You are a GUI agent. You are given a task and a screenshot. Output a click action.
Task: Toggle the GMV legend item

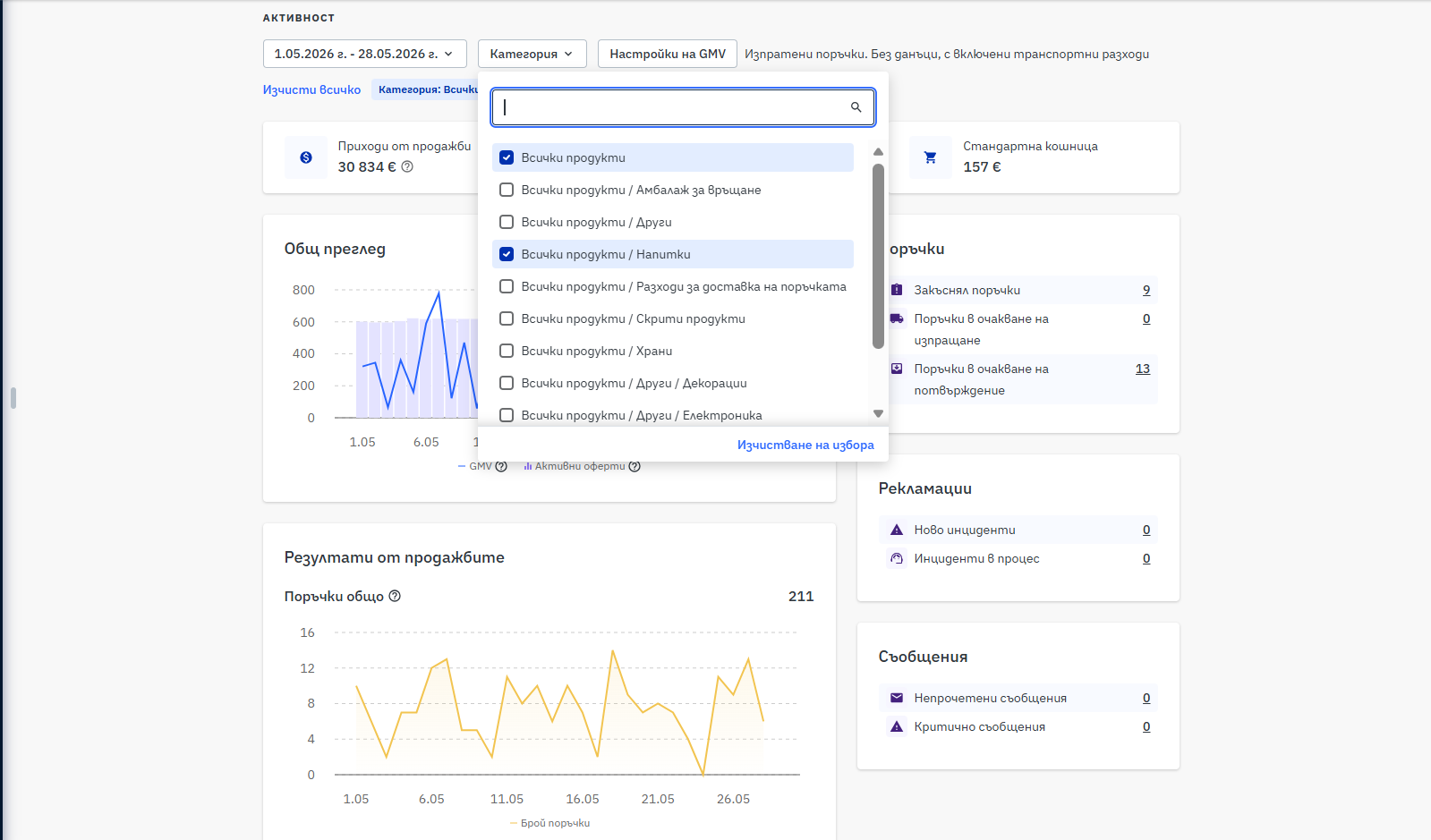pos(475,466)
